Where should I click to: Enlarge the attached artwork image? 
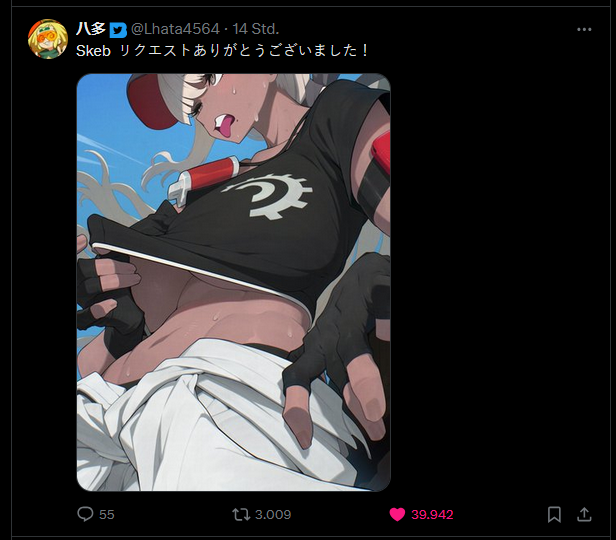(233, 282)
